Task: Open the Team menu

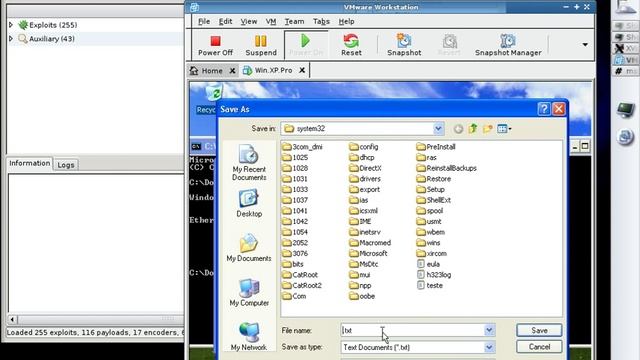Action: [294, 22]
